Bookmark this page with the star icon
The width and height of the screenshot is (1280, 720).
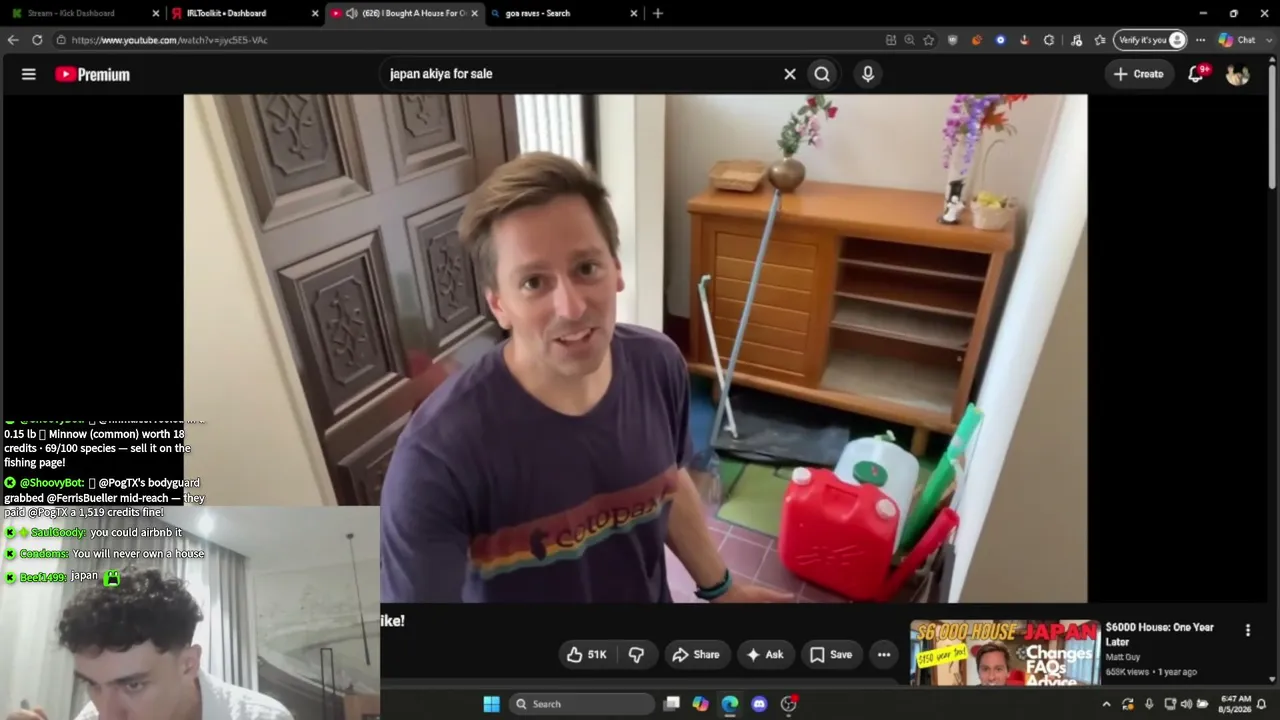pos(929,40)
